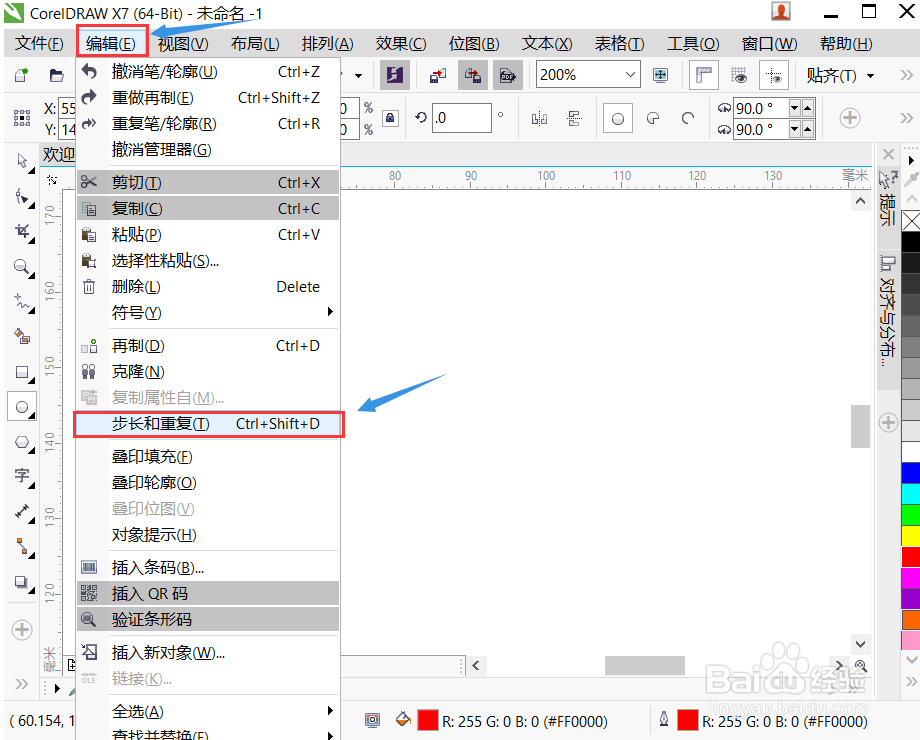Viewport: 920px width, 740px height.
Task: Increase the starting angle 90.0 stepper
Action: click(x=808, y=108)
